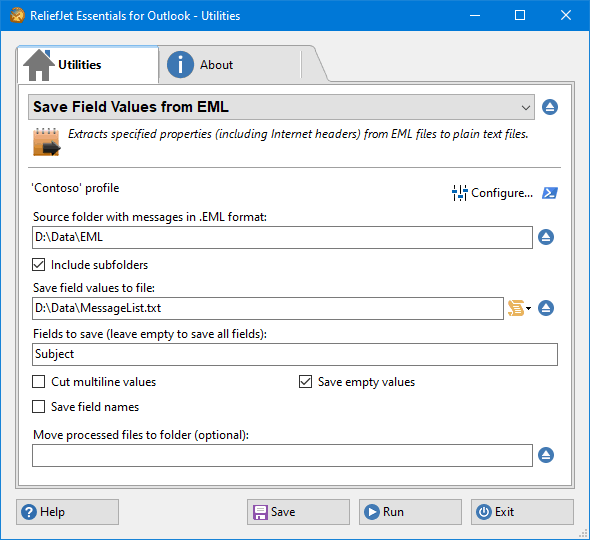590x540 pixels.
Task: Open Help
Action: 67,512
